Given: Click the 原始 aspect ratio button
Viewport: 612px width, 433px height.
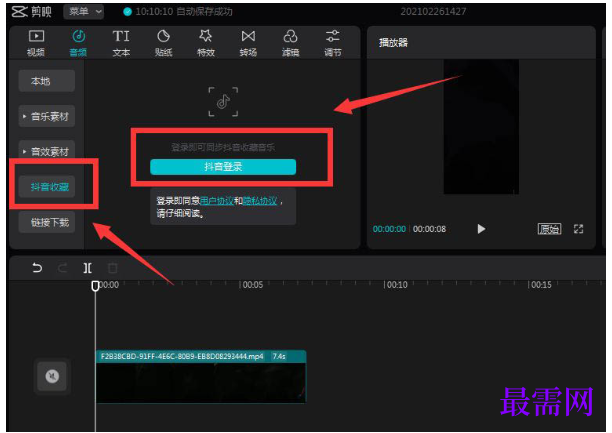Looking at the screenshot, I should 549,229.
